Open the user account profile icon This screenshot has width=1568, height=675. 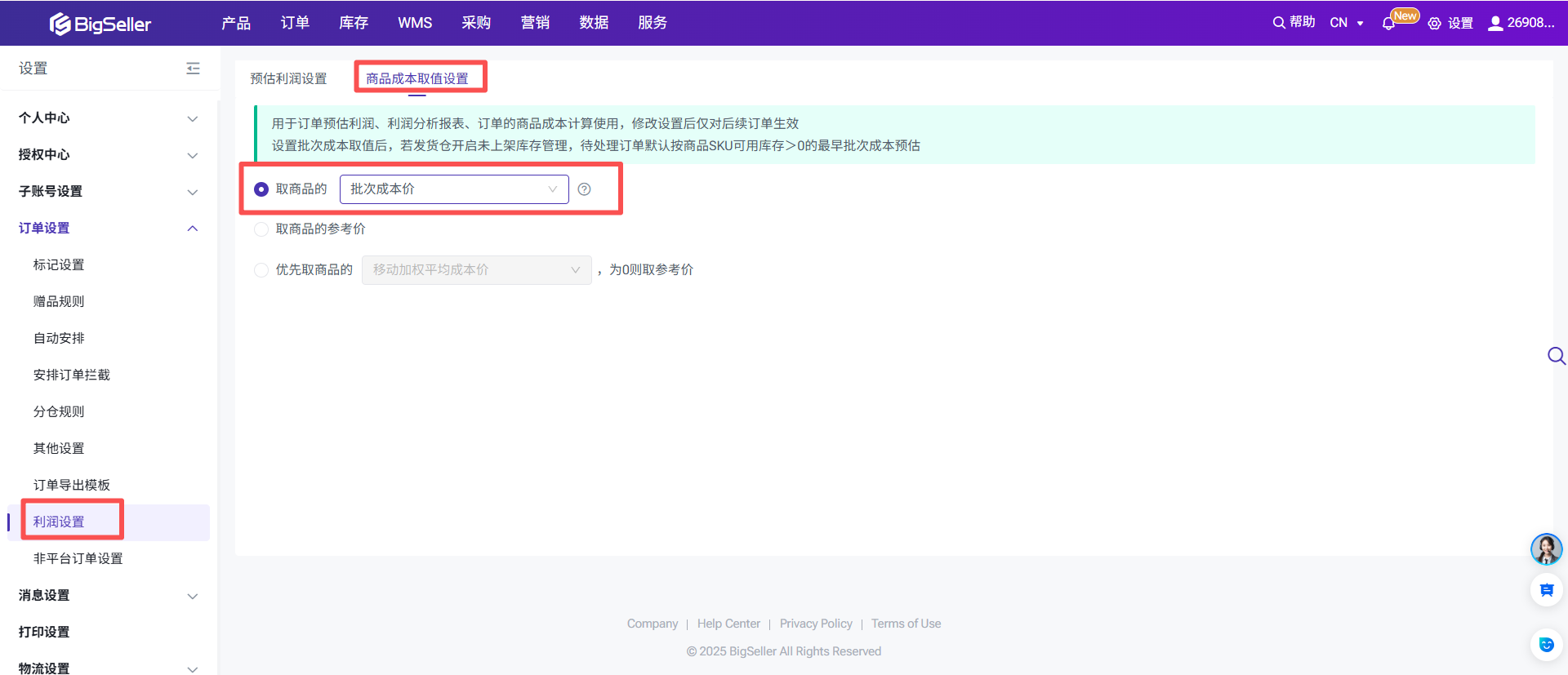coord(1495,23)
